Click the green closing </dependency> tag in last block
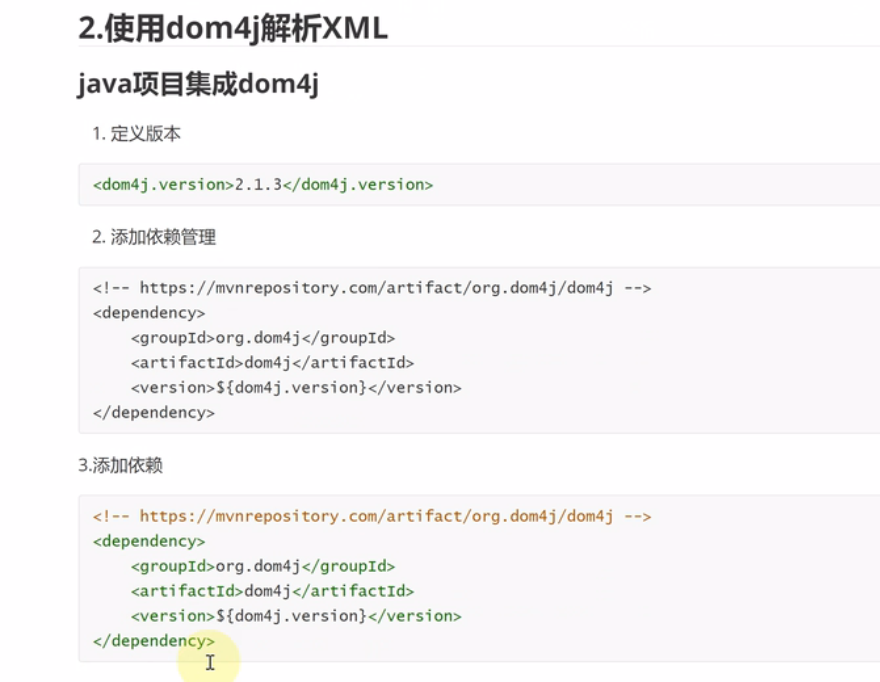This screenshot has width=880, height=682. pyautogui.click(x=153, y=641)
